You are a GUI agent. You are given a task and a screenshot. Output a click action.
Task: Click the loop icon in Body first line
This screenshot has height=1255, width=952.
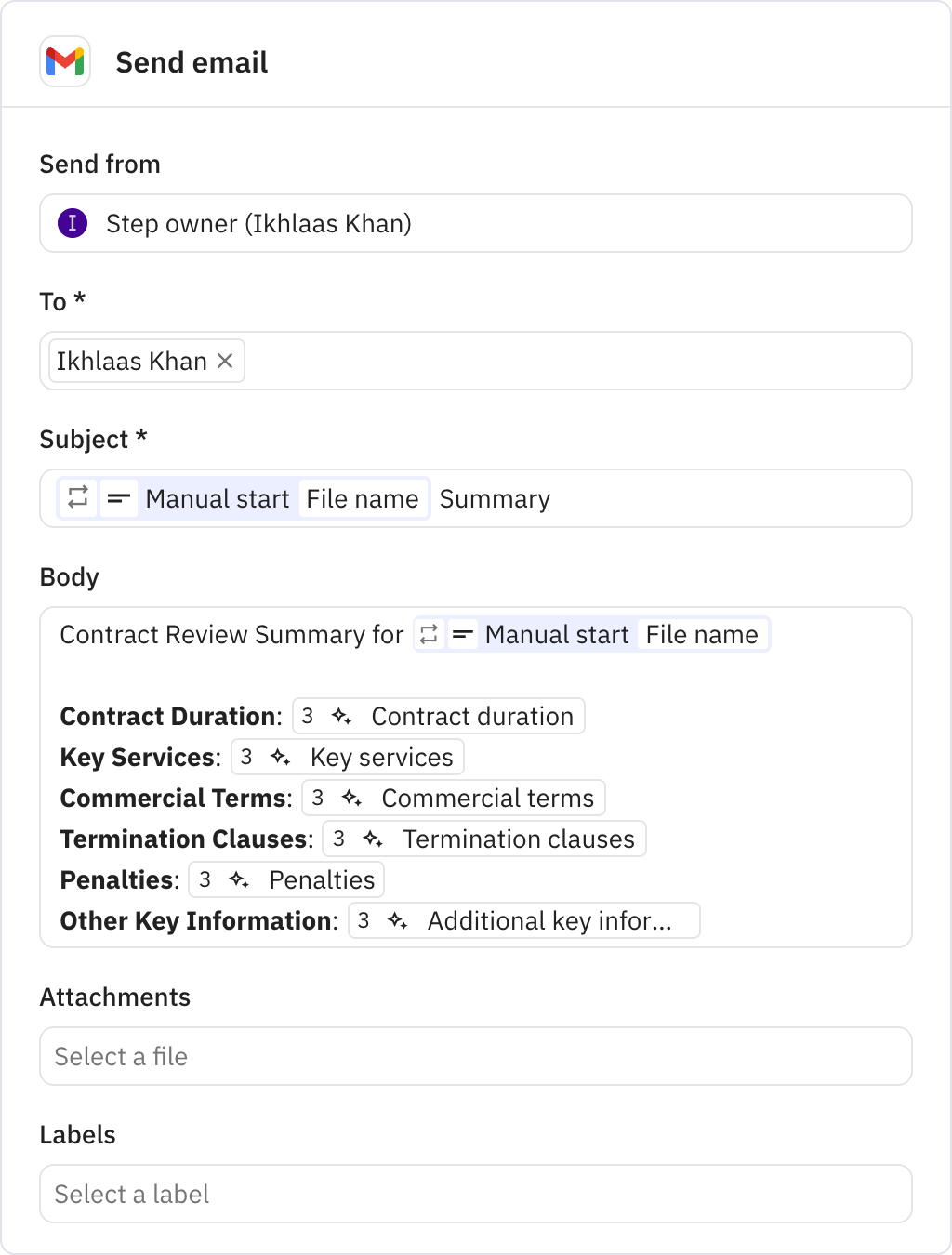[x=429, y=635]
